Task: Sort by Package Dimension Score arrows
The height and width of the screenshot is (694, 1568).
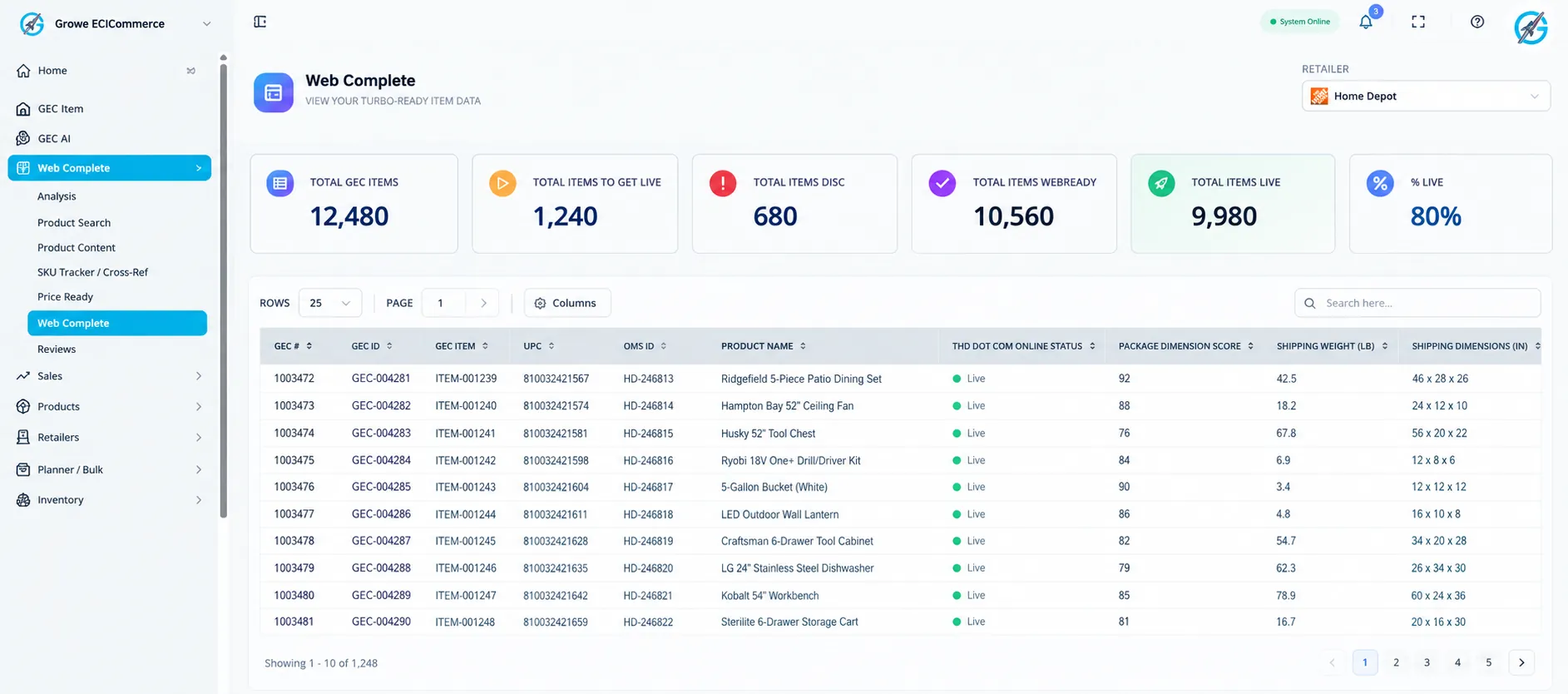Action: pos(1250,346)
